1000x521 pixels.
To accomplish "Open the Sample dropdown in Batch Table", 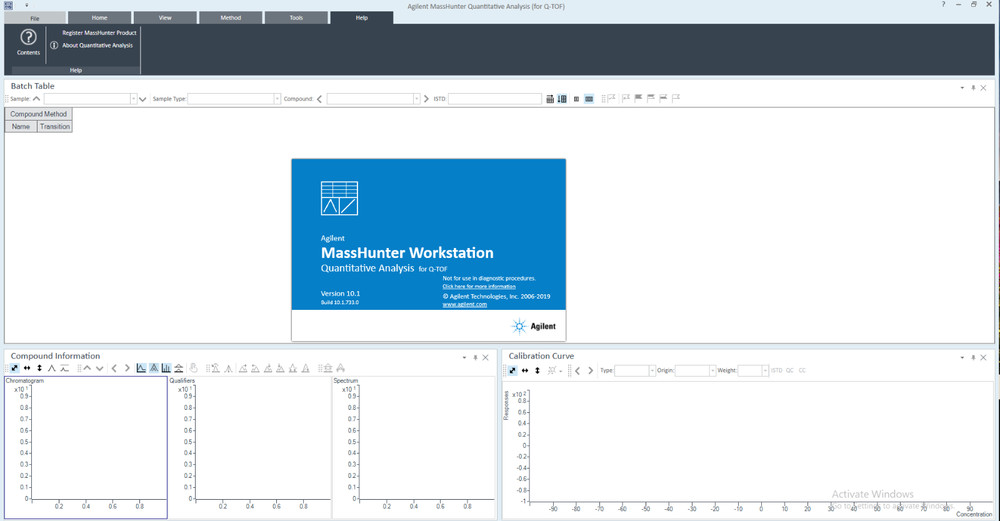I will [133, 99].
